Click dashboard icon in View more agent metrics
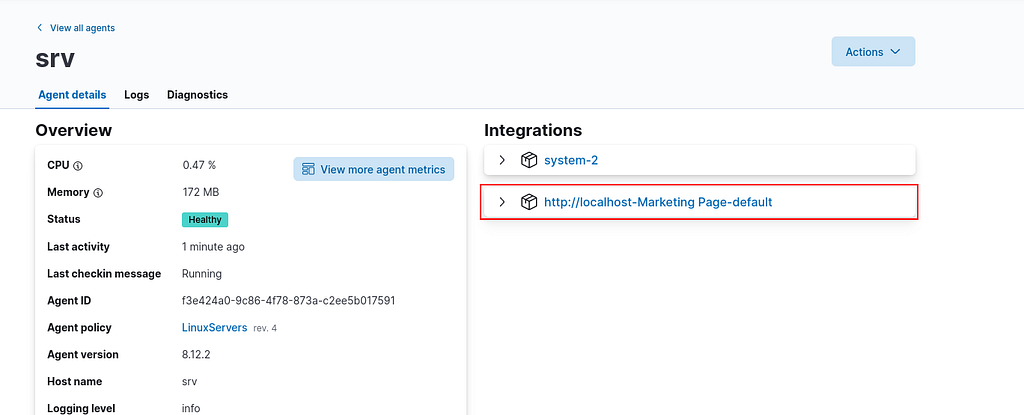 pyautogui.click(x=308, y=170)
